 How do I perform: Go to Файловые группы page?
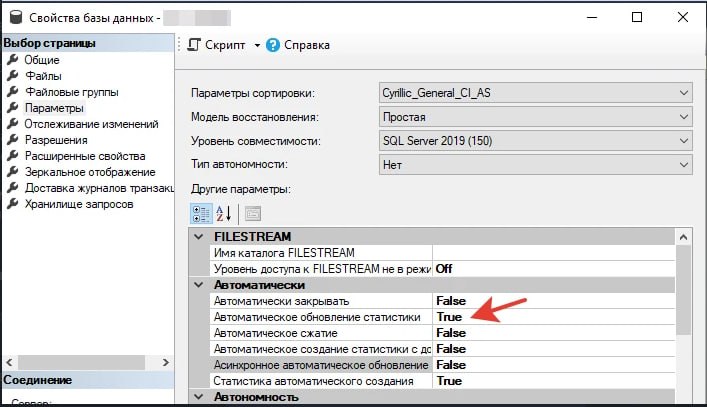pyautogui.click(x=72, y=92)
